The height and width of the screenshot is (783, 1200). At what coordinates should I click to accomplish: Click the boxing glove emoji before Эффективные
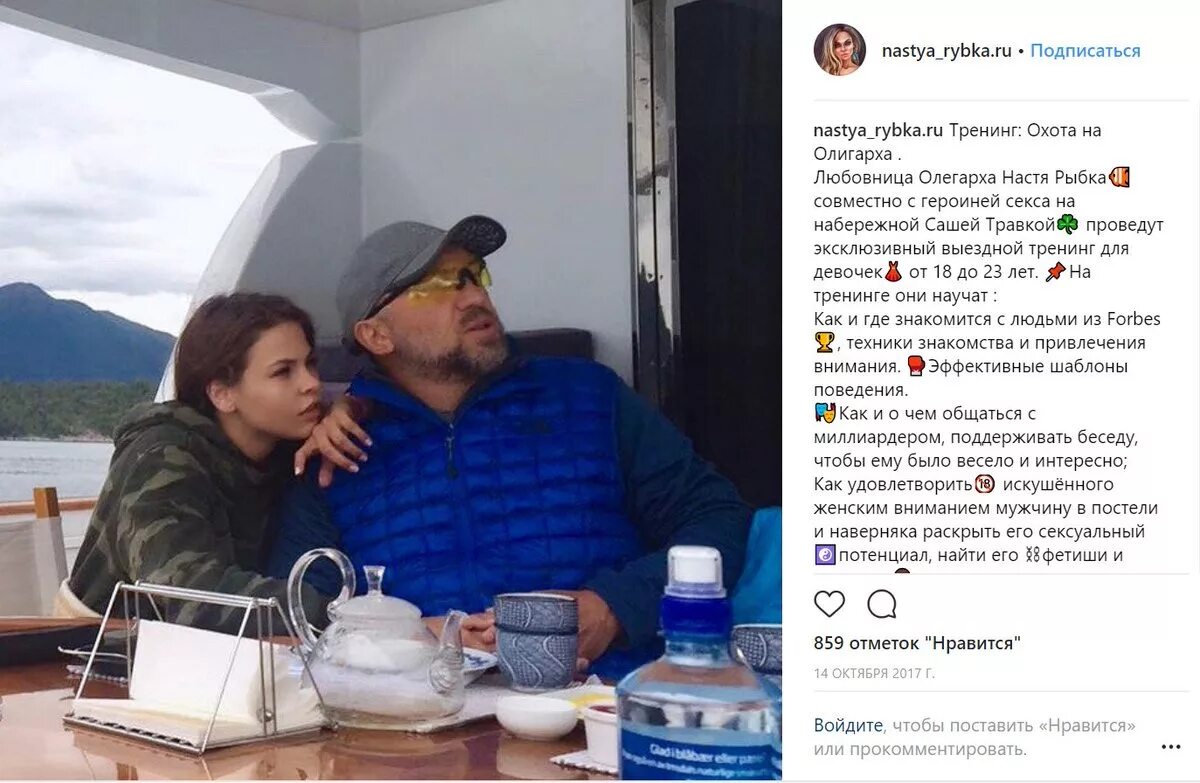tap(916, 367)
